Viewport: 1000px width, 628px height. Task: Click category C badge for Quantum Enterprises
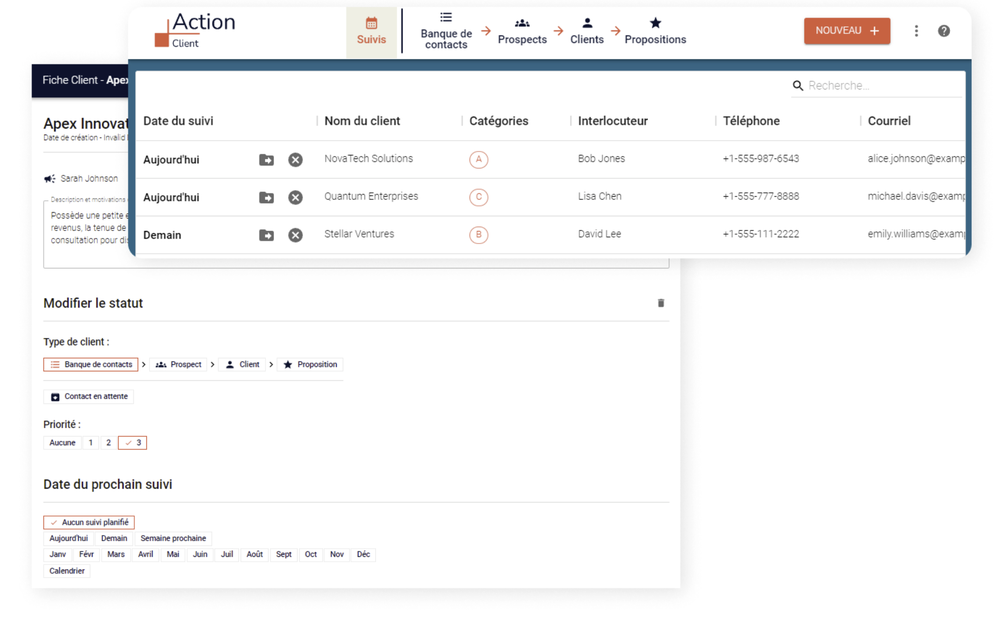pyautogui.click(x=479, y=197)
